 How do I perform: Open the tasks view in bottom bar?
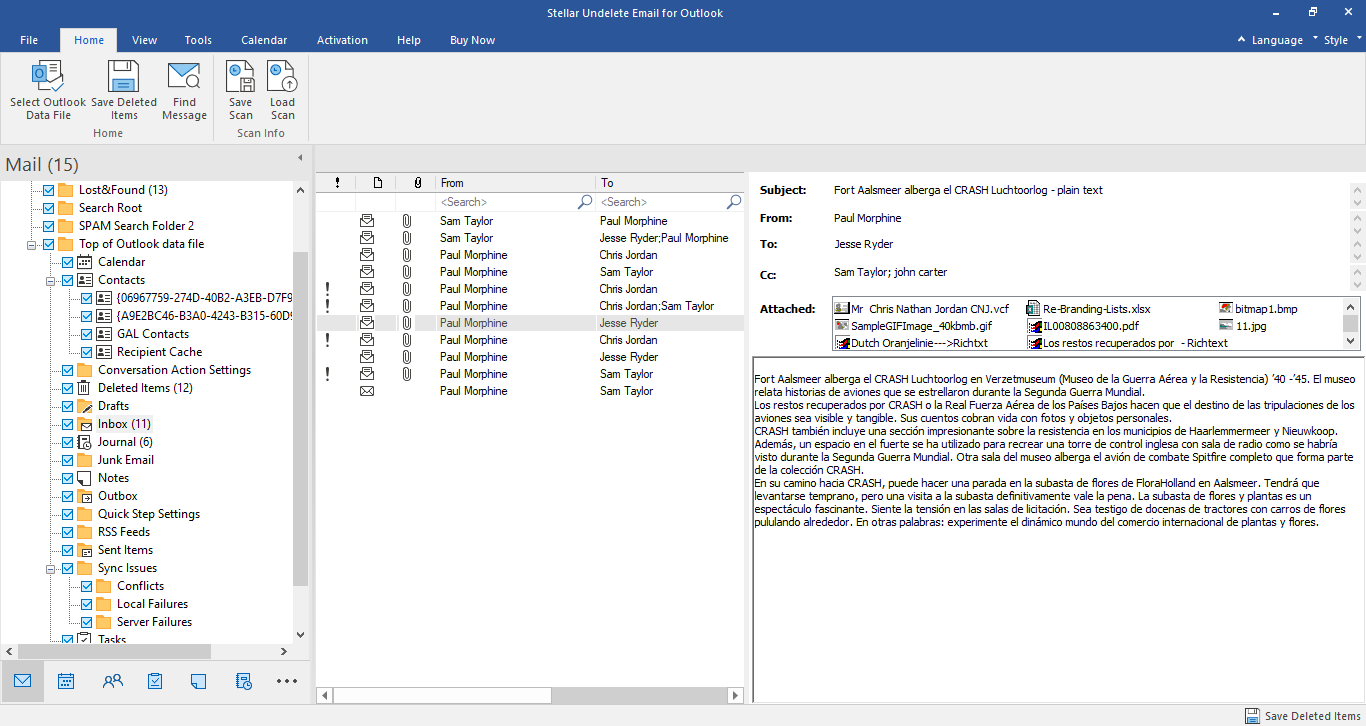[x=155, y=681]
